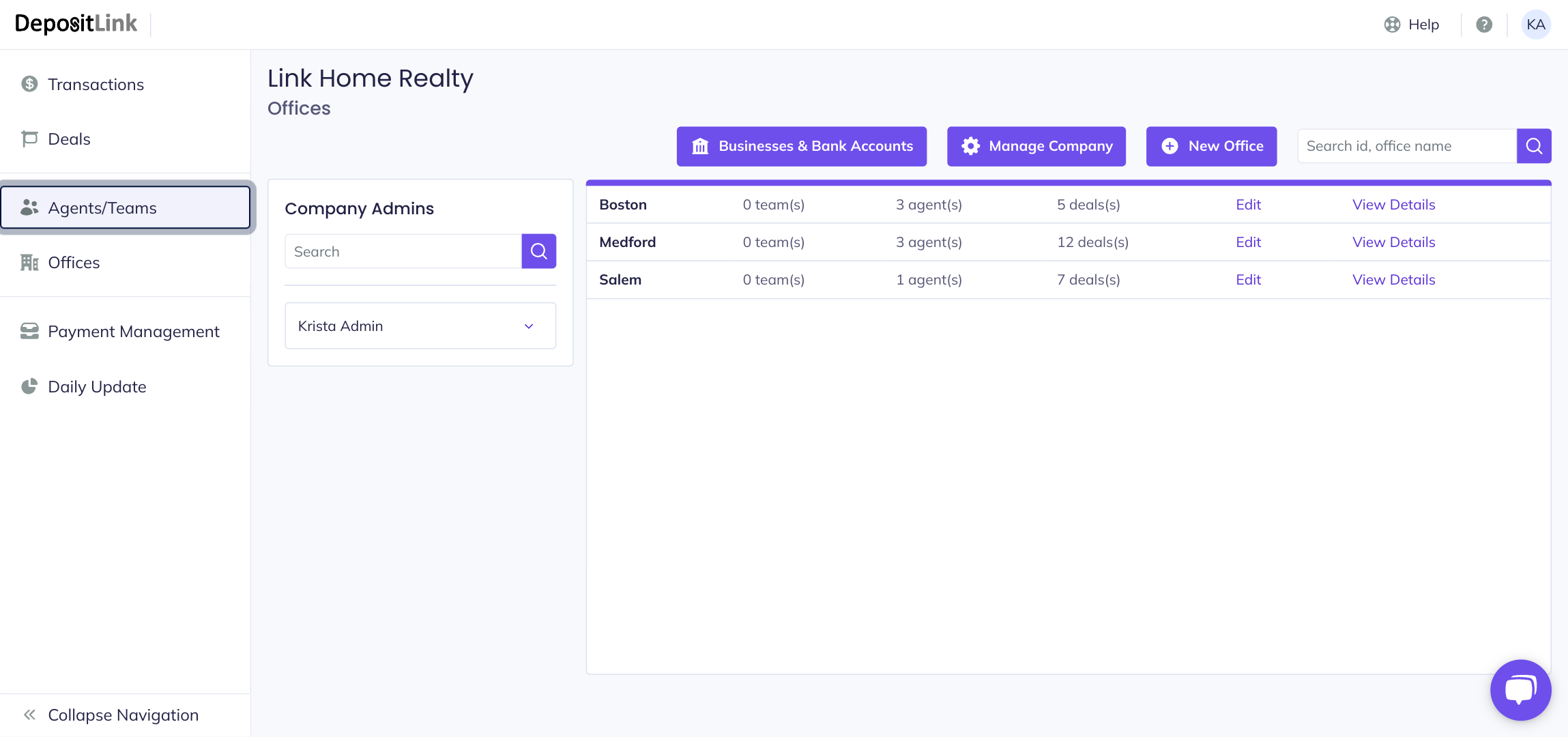Click the question mark help icon
This screenshot has height=737, width=1568.
click(x=1484, y=25)
